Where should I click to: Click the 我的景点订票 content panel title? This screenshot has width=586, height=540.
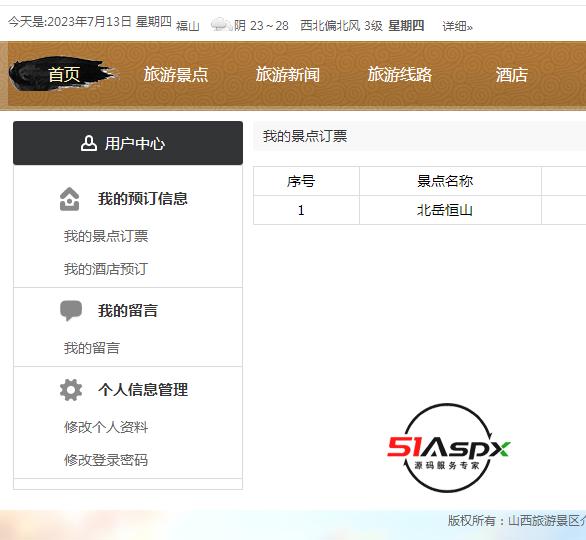click(x=305, y=136)
